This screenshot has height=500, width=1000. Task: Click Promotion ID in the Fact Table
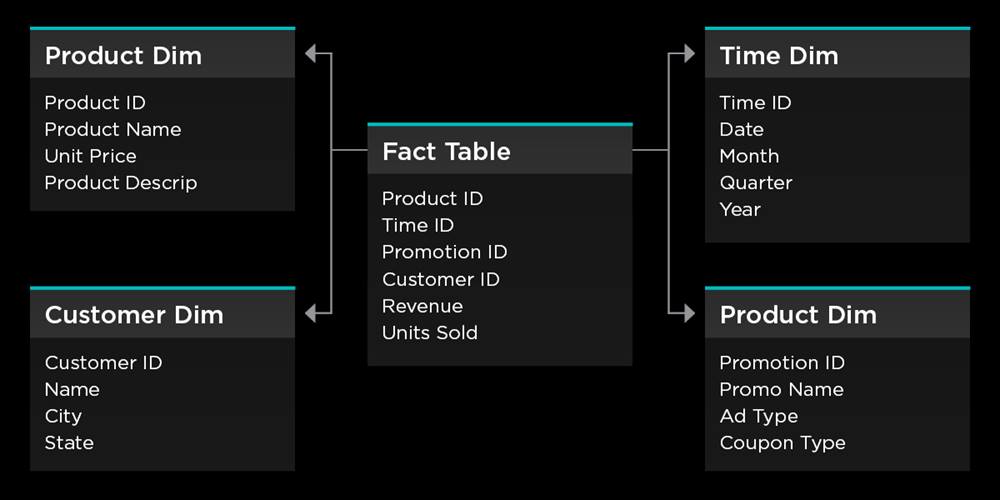pos(444,252)
